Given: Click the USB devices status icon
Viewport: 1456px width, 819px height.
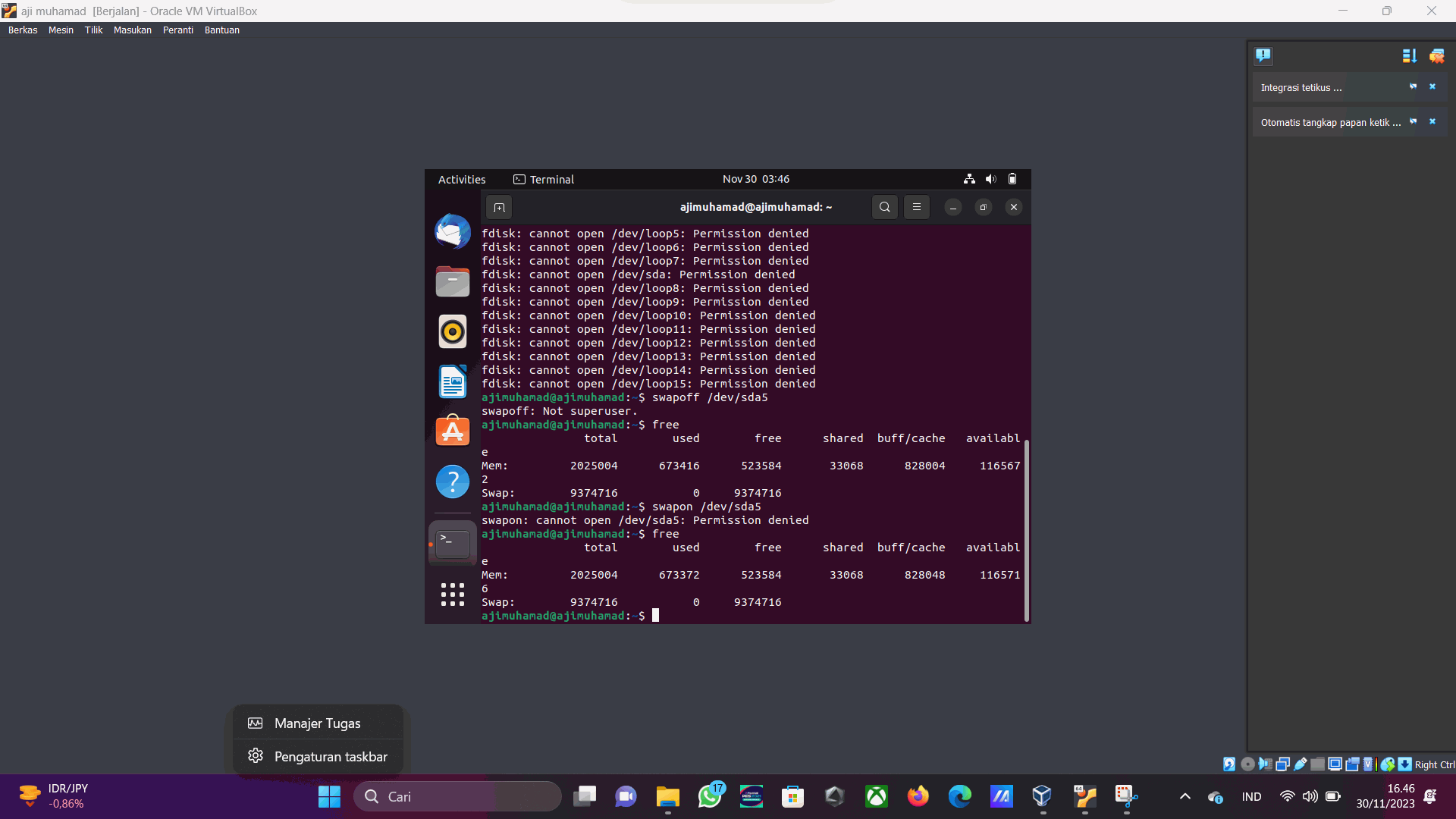Looking at the screenshot, I should pos(1300,764).
